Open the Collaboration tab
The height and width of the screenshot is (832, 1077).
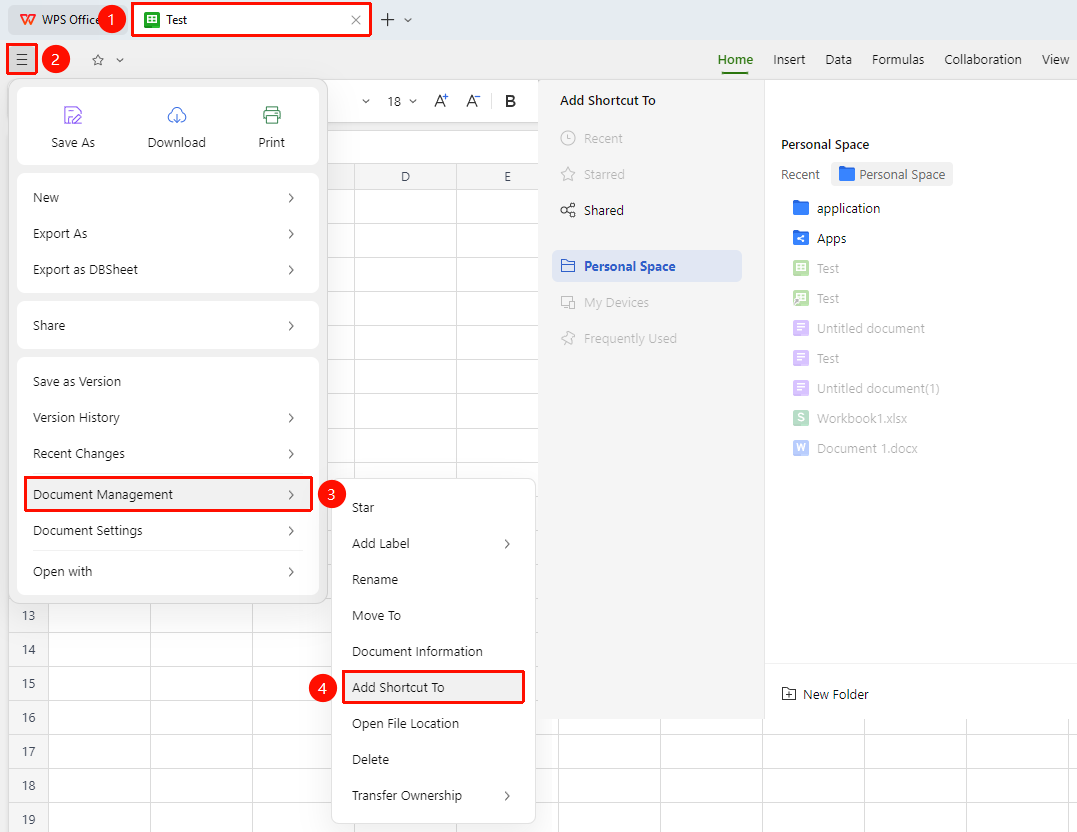pos(983,60)
